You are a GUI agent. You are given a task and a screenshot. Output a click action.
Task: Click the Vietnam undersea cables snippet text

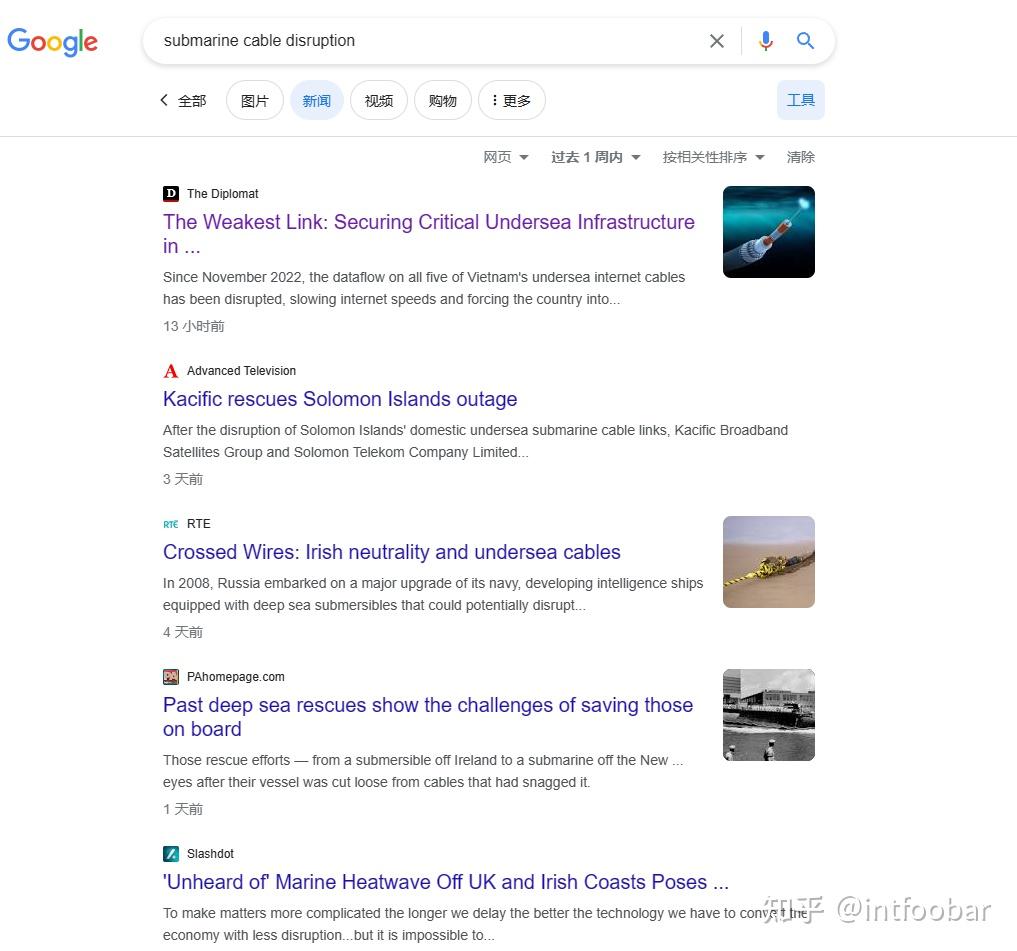(424, 288)
